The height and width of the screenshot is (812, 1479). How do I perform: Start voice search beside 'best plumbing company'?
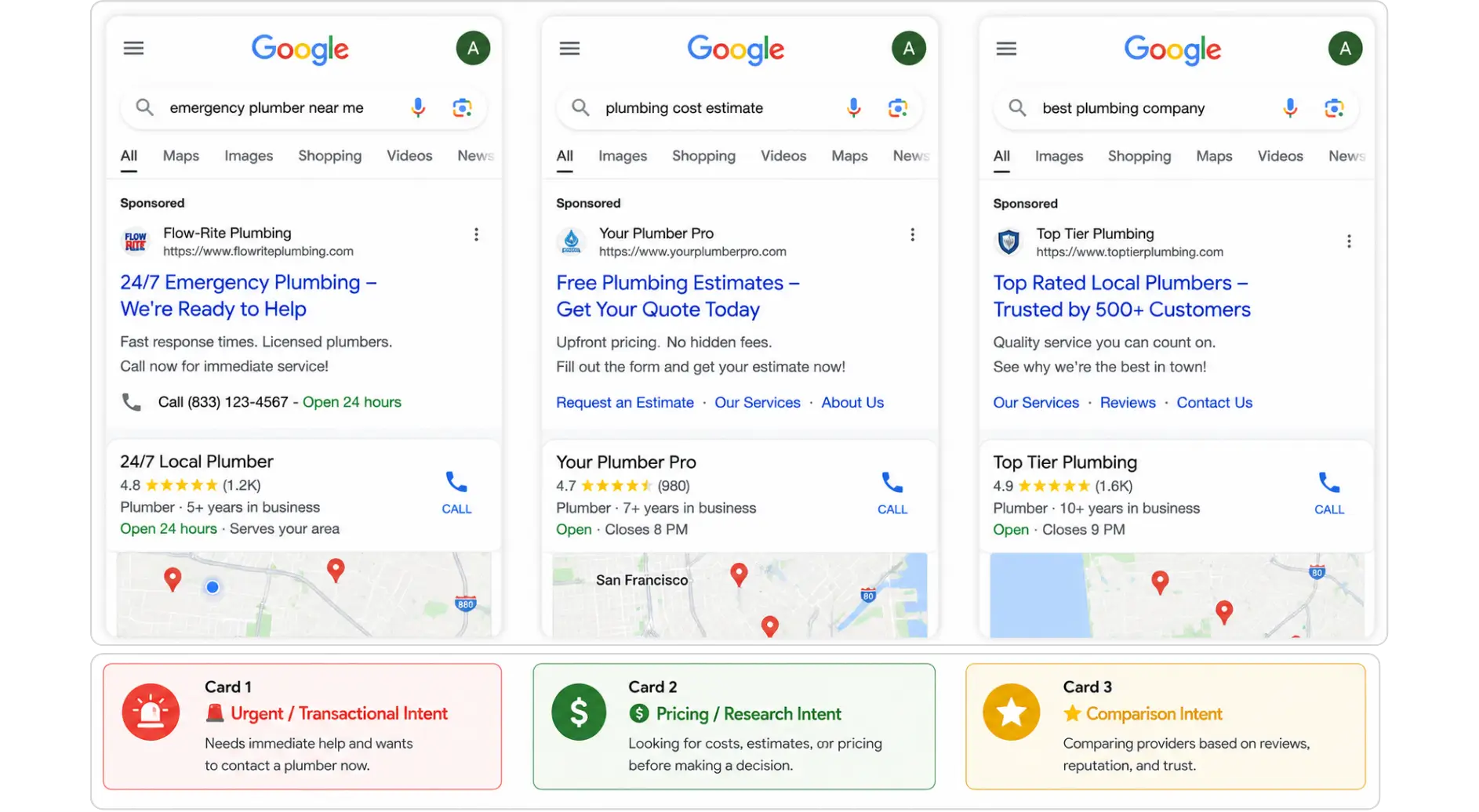click(x=1290, y=107)
